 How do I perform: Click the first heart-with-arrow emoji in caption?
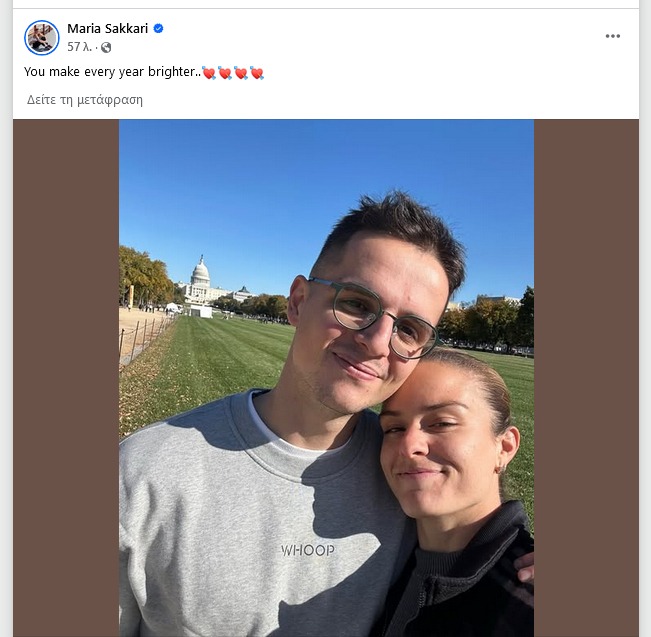(209, 73)
